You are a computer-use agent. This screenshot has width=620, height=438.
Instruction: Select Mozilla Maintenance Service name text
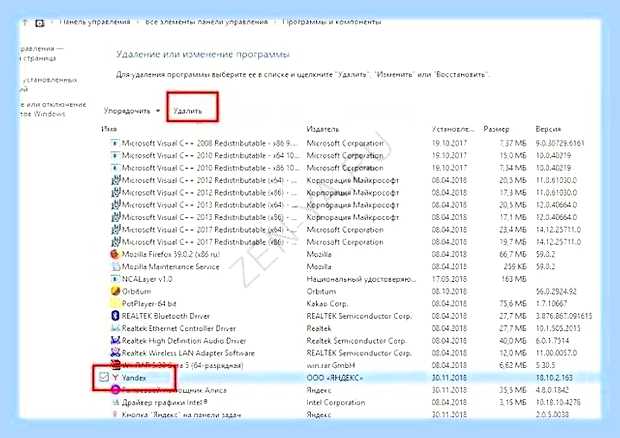tap(170, 266)
